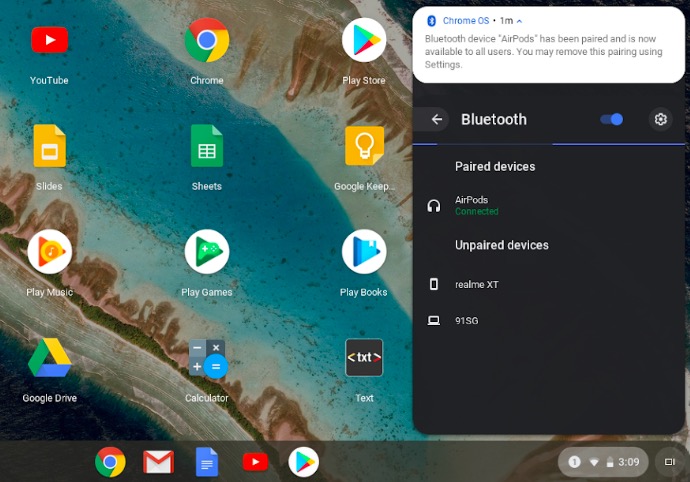Pair with realme XT device
Image resolution: width=690 pixels, height=482 pixels.
click(x=549, y=284)
